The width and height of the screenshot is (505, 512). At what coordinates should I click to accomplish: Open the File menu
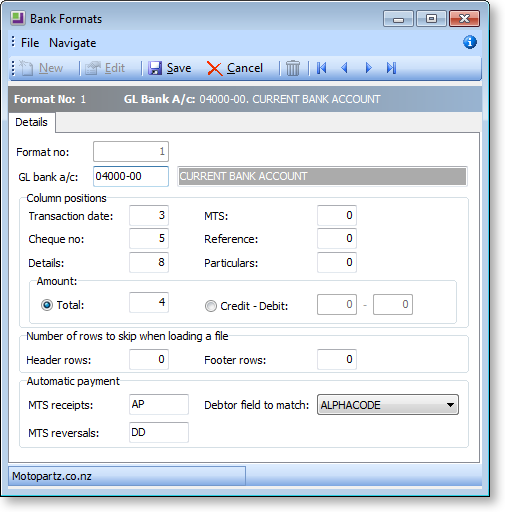tap(30, 43)
